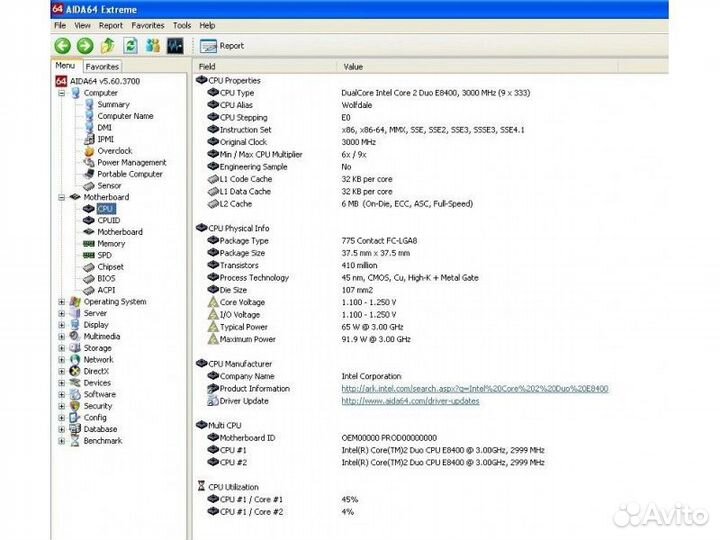Open the graph monitor toolbar icon
This screenshot has width=720, height=540.
[175, 46]
